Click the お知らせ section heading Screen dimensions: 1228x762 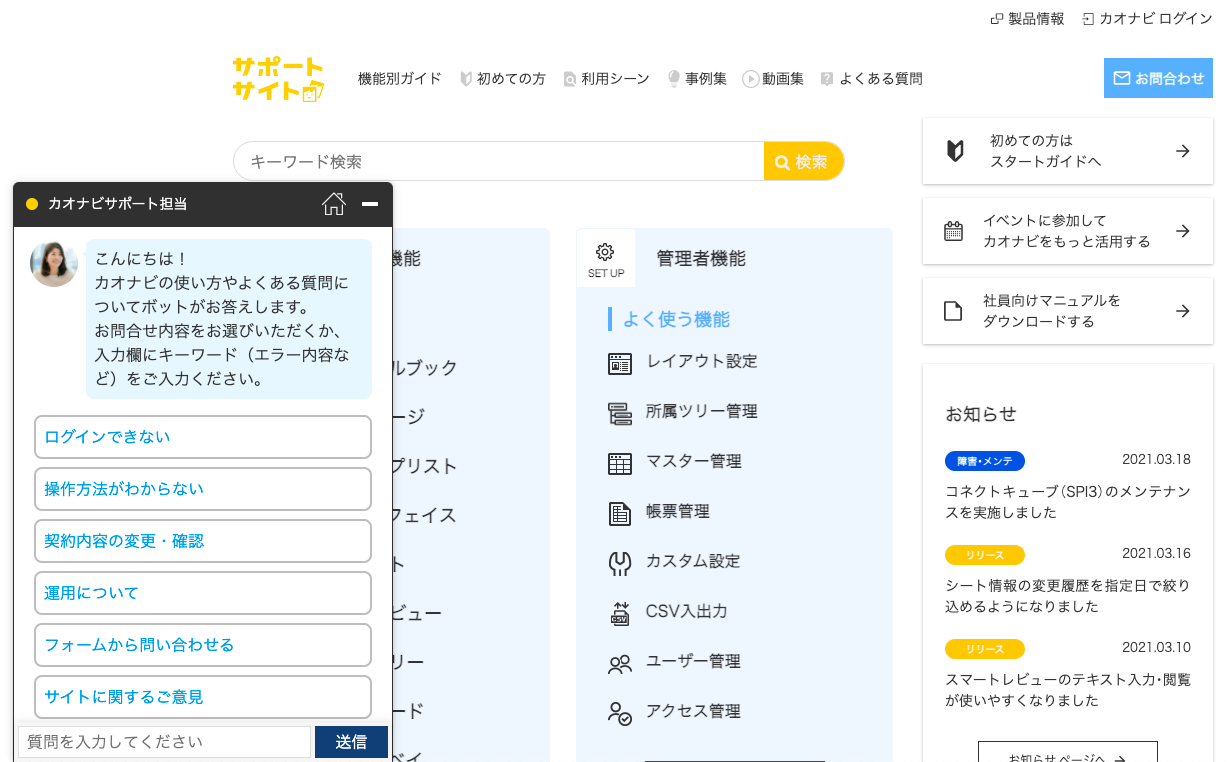tap(981, 414)
